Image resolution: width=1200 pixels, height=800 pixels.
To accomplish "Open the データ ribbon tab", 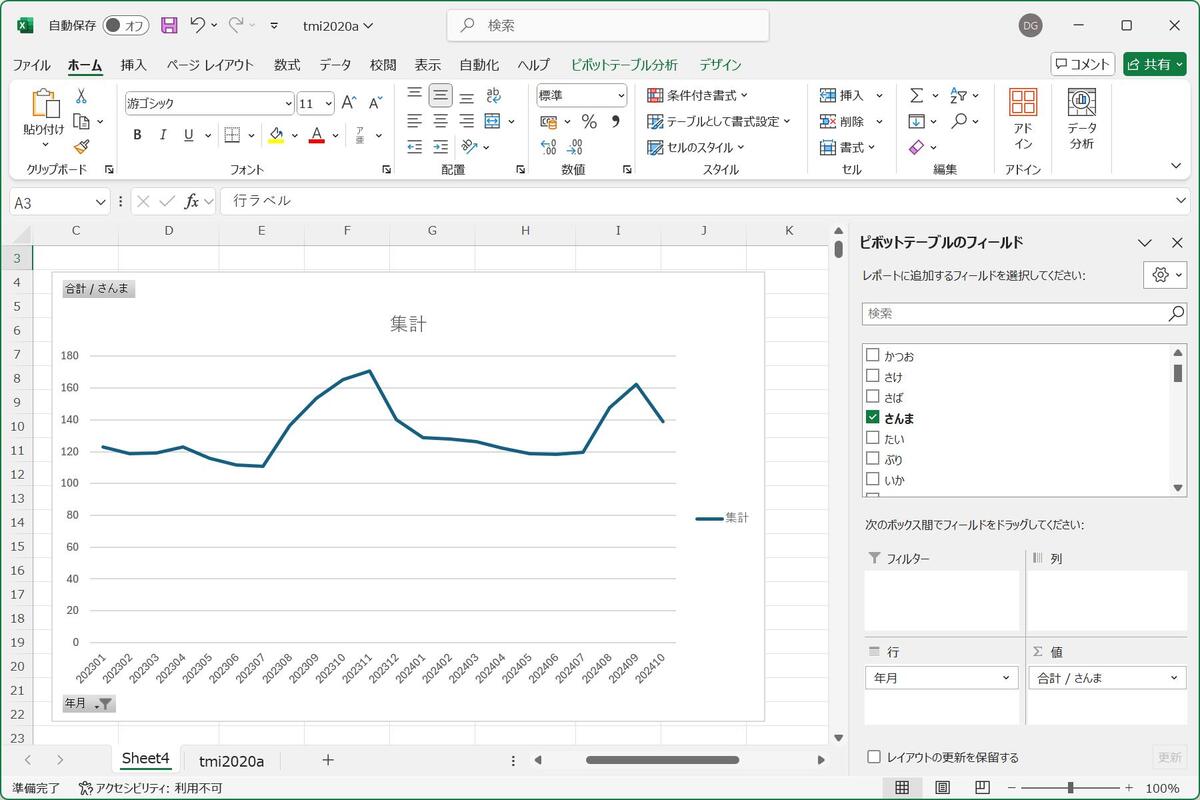I will click(335, 65).
